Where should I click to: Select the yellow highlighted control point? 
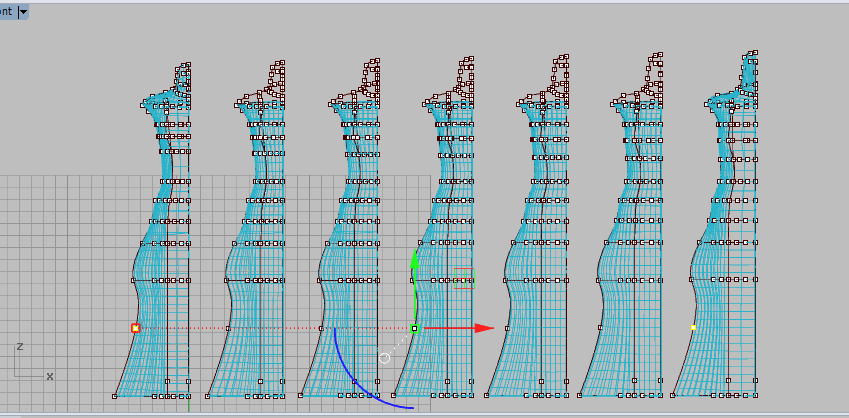point(135,328)
